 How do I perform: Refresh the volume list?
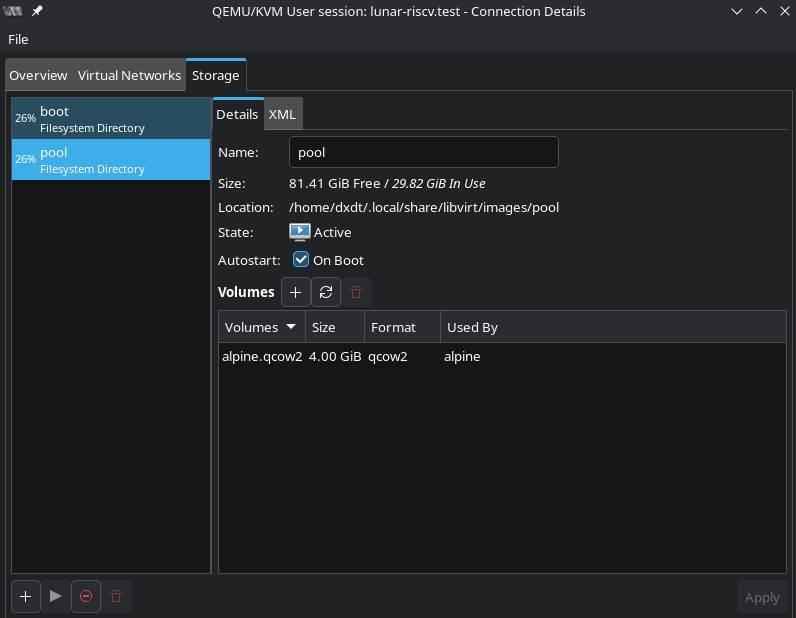point(326,292)
